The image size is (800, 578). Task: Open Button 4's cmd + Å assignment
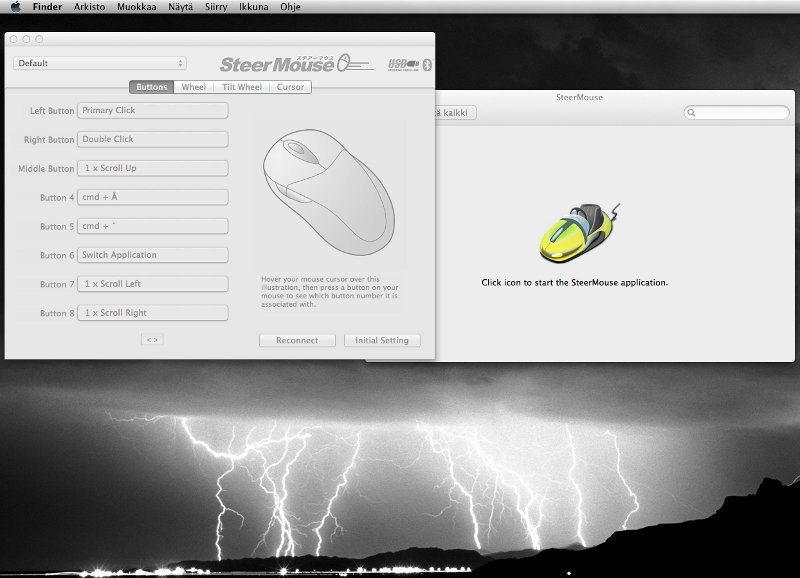pos(153,197)
